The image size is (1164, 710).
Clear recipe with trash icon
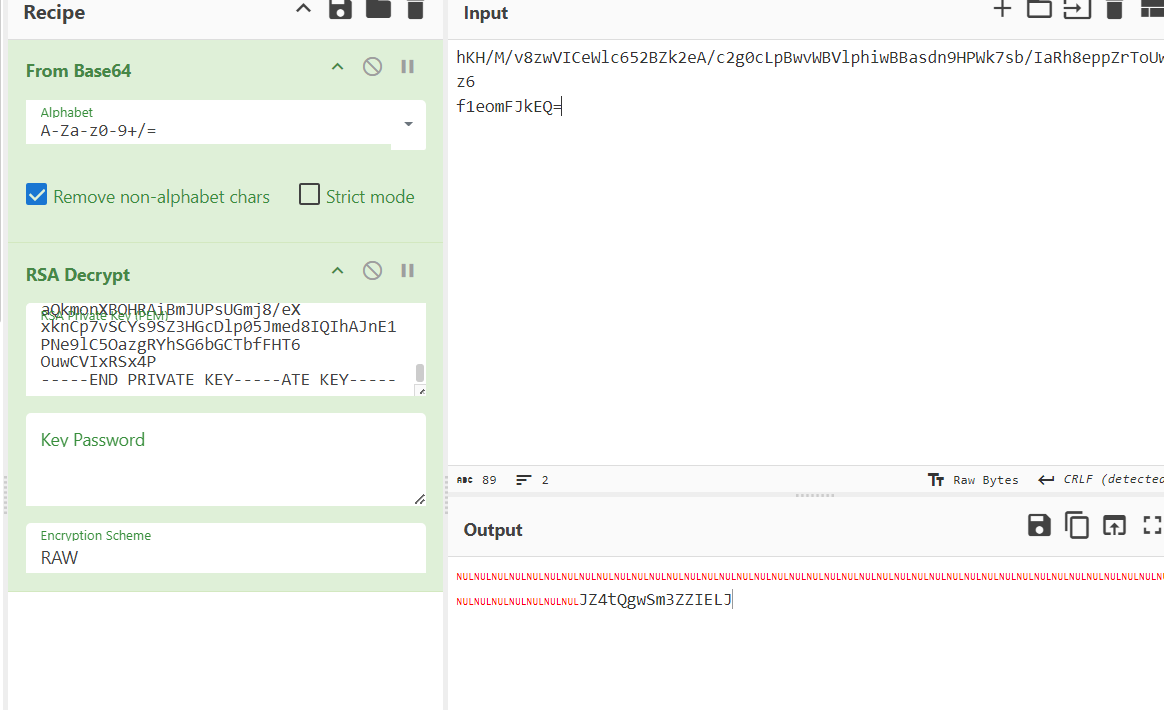point(416,9)
